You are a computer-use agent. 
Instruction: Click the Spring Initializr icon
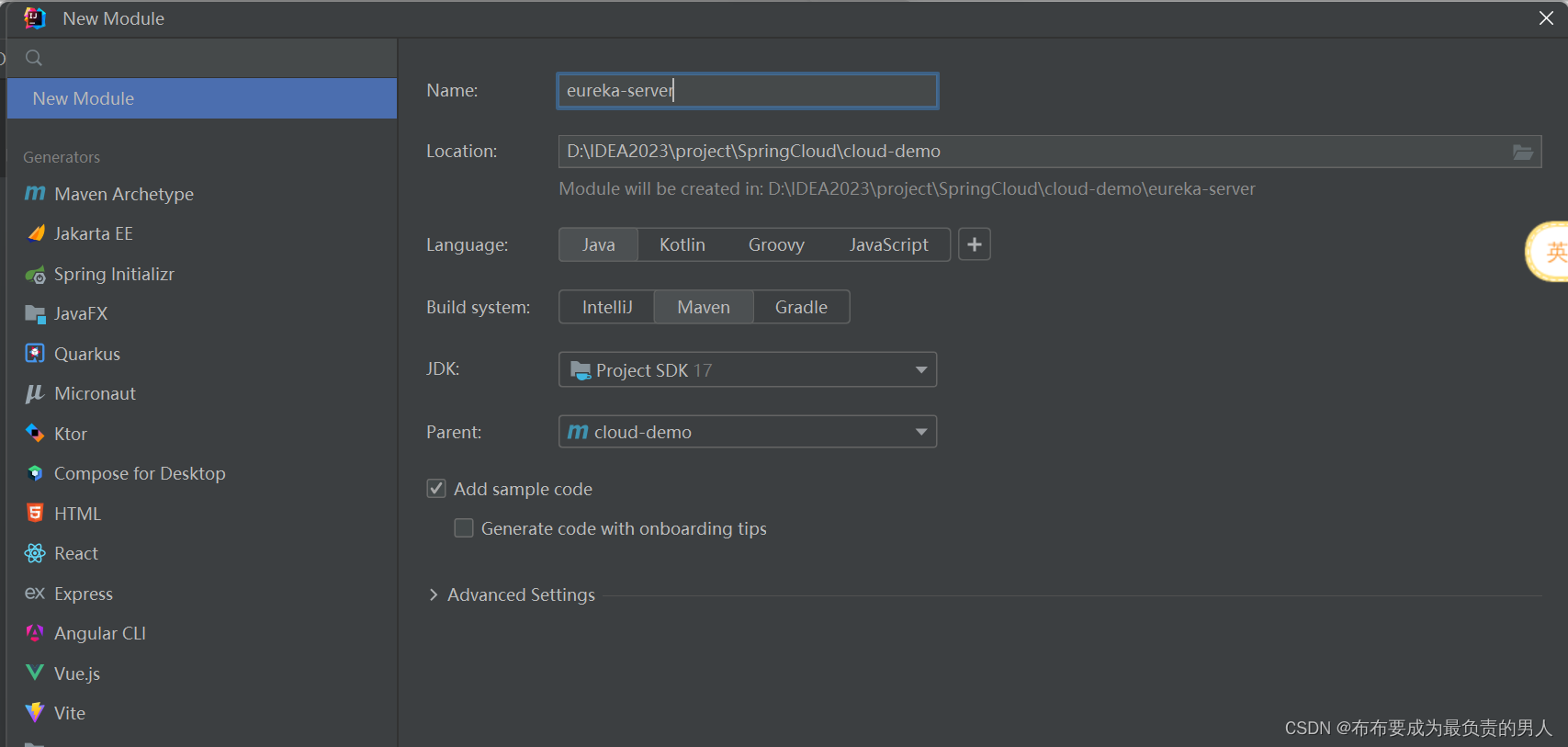pyautogui.click(x=35, y=274)
